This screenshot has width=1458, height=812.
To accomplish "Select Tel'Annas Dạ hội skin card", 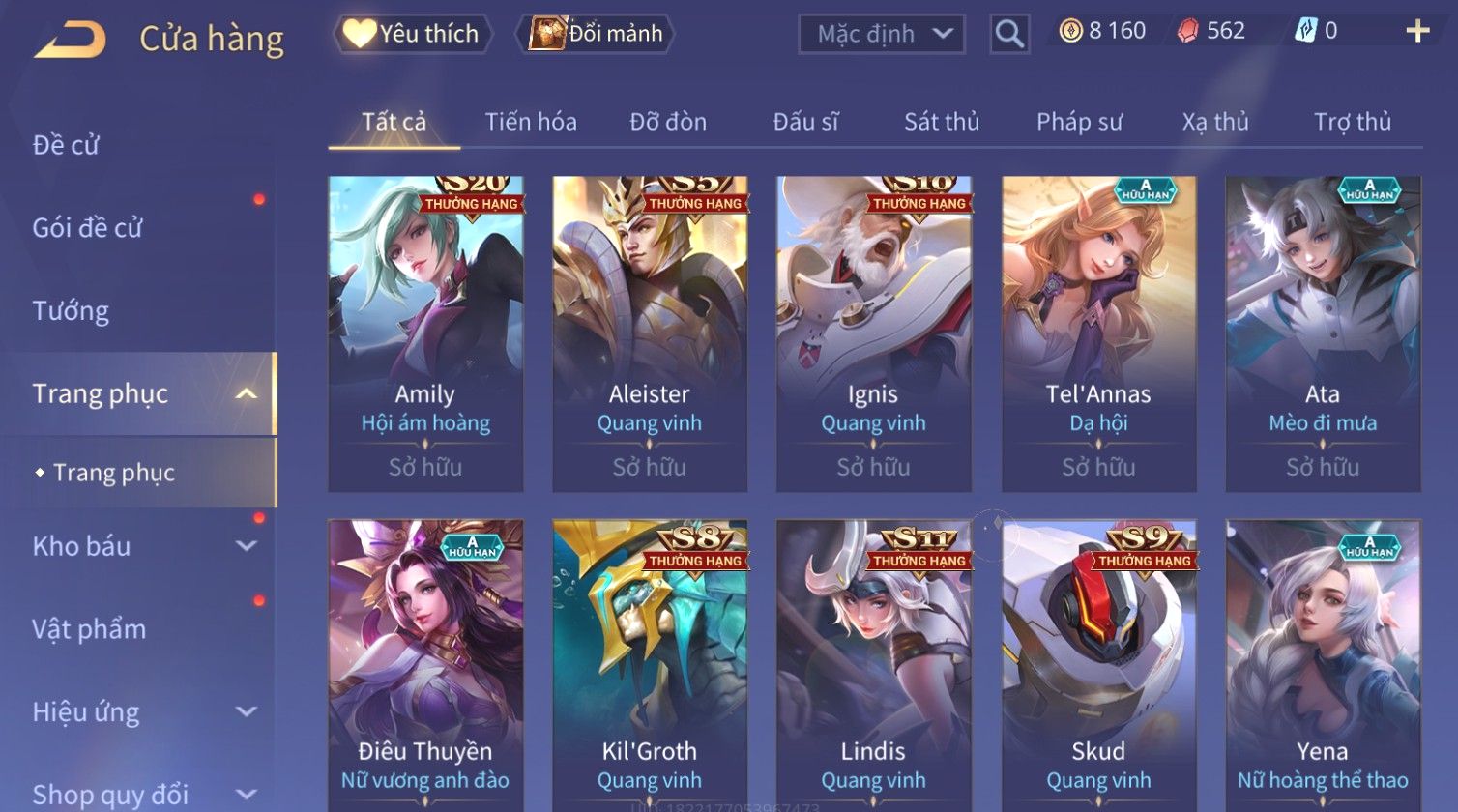I will point(1098,333).
